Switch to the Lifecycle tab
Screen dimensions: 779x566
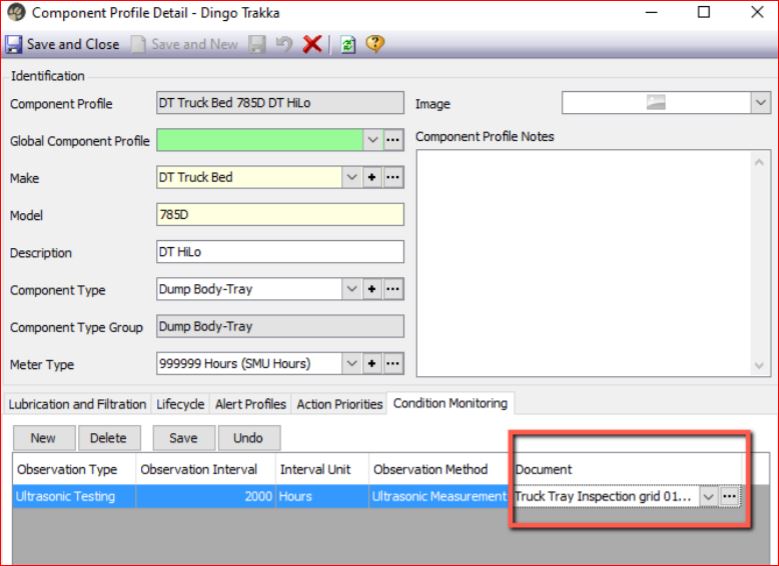(x=180, y=404)
